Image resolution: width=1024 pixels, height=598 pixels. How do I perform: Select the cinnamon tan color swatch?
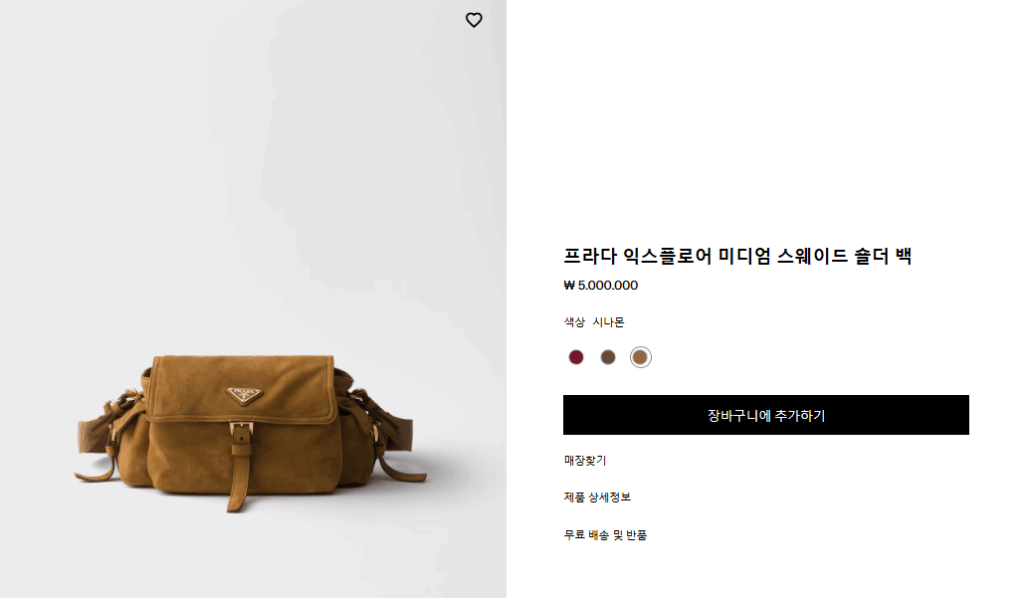(x=641, y=357)
